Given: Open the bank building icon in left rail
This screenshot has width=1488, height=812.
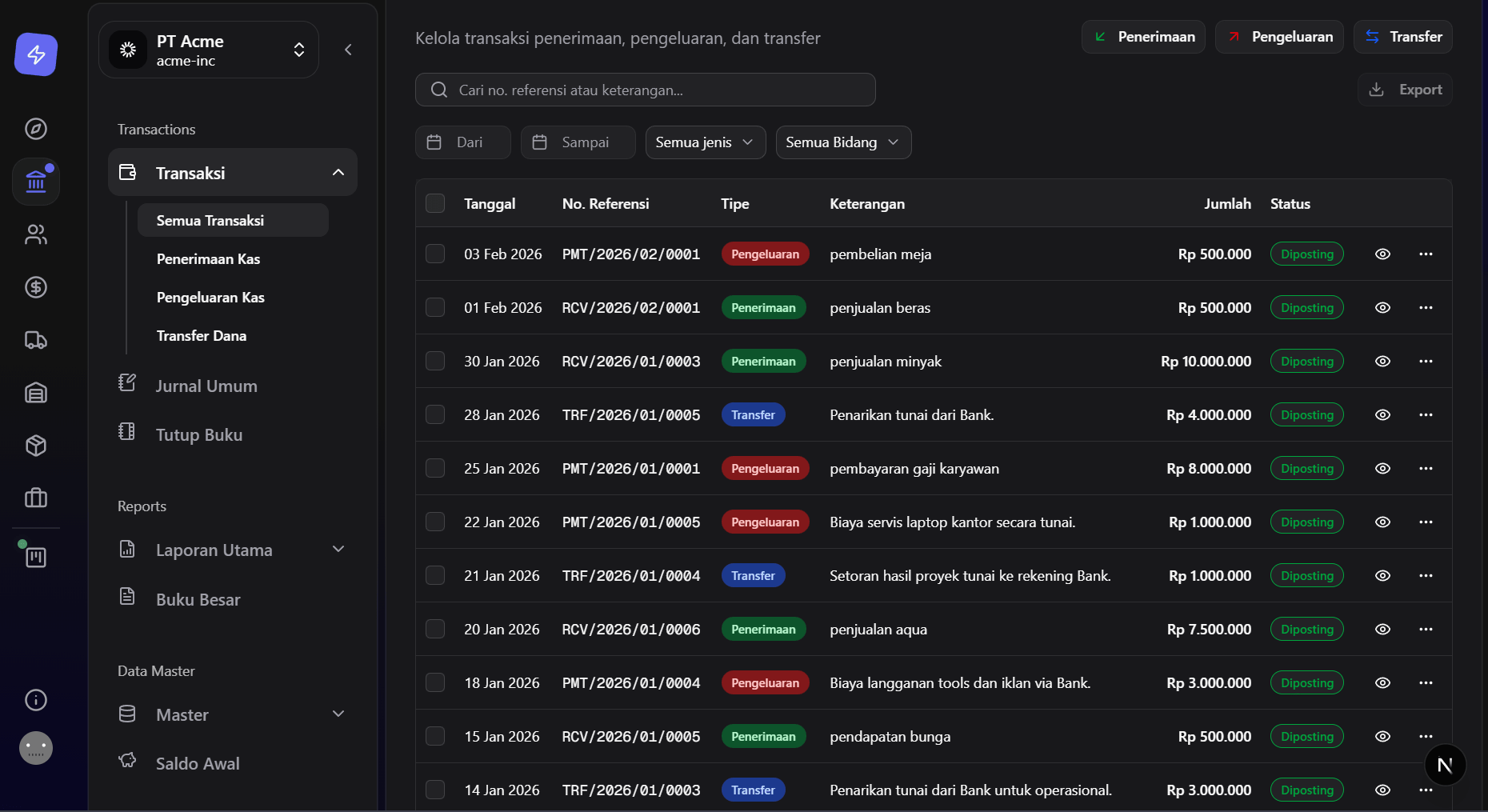Looking at the screenshot, I should tap(36, 182).
